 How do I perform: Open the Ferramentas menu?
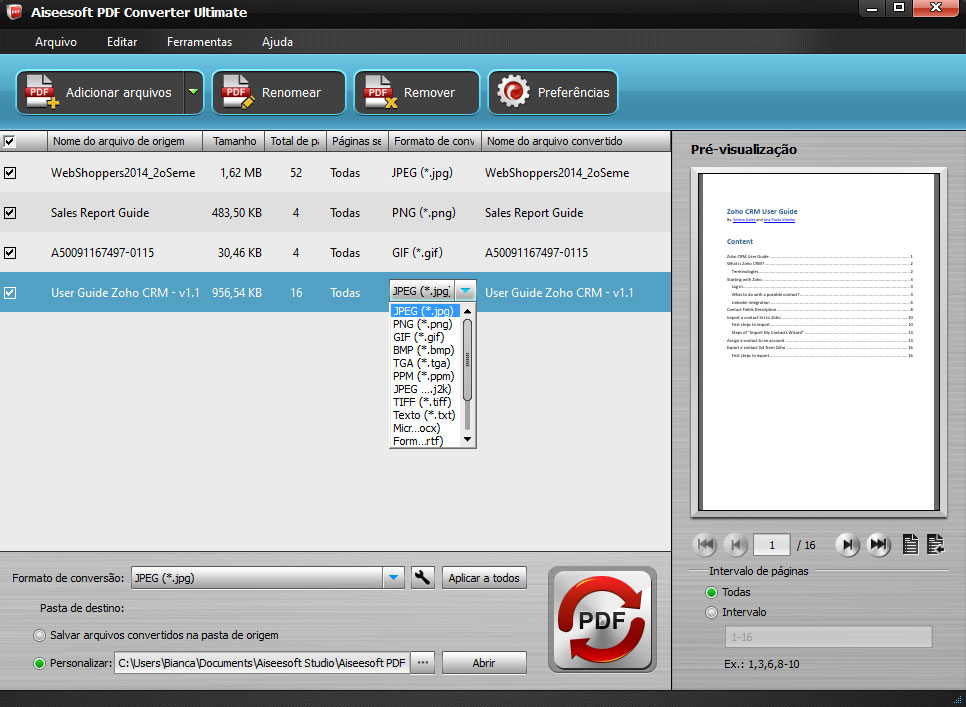(199, 42)
